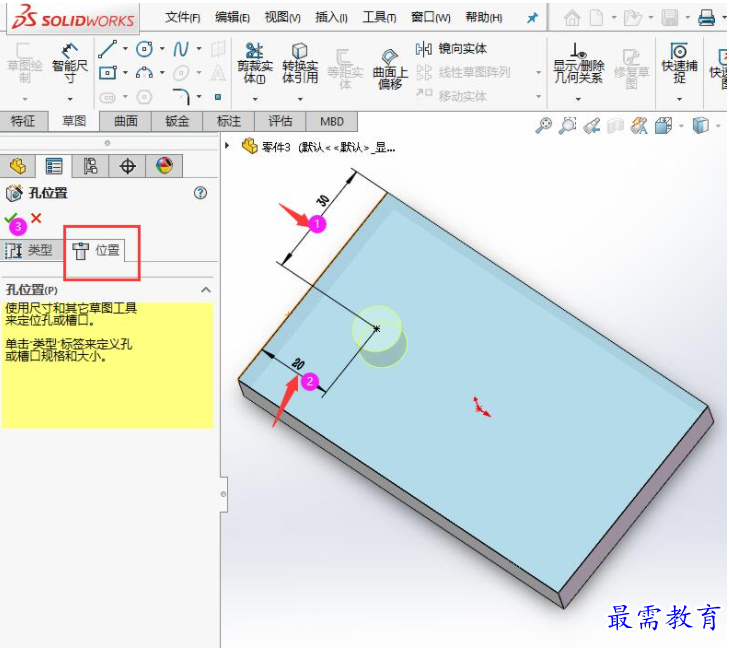The image size is (729, 649).
Task: Select the sketch Point tool
Action: pyautogui.click(x=218, y=97)
